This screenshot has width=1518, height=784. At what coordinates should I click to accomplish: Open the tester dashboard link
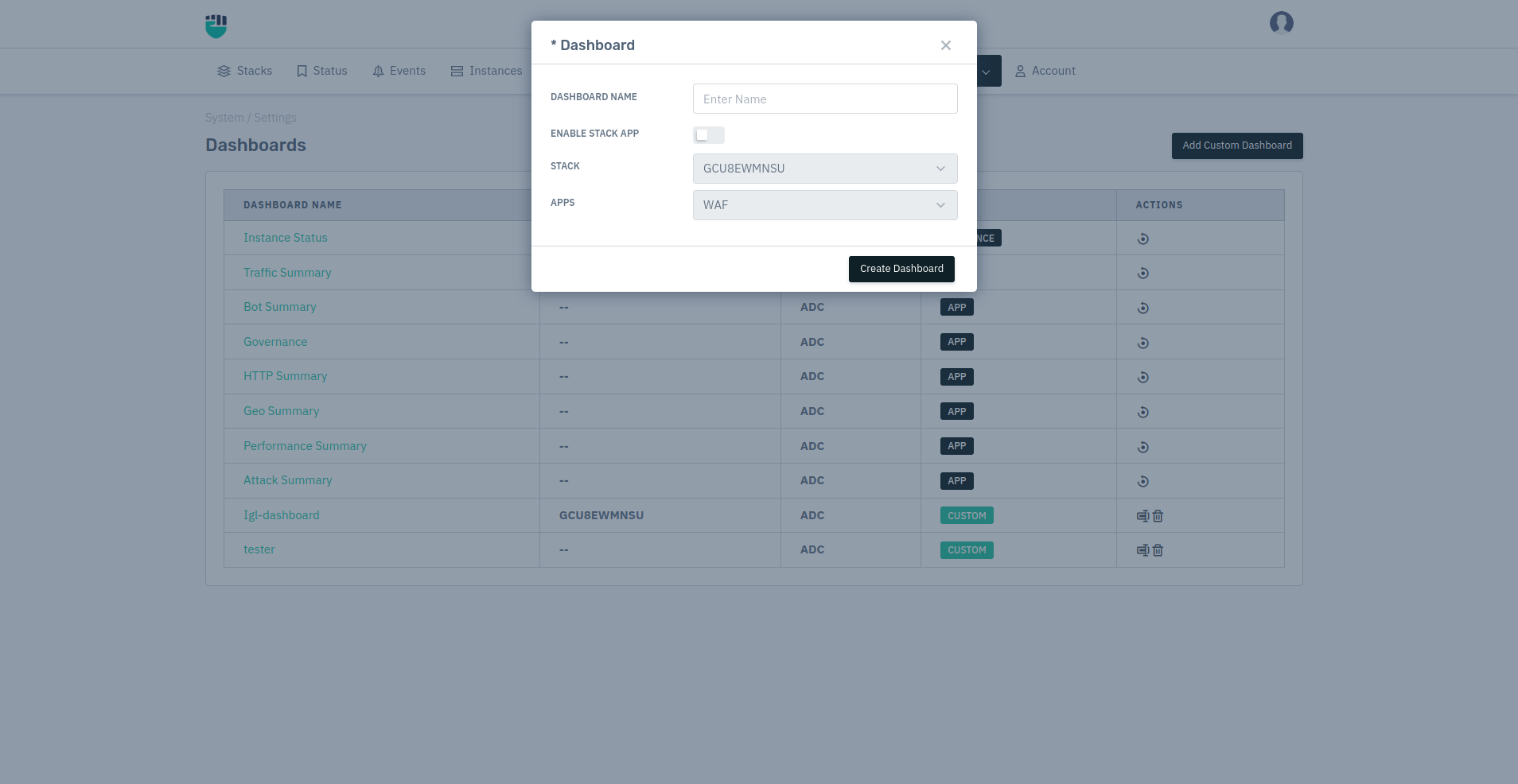click(259, 549)
